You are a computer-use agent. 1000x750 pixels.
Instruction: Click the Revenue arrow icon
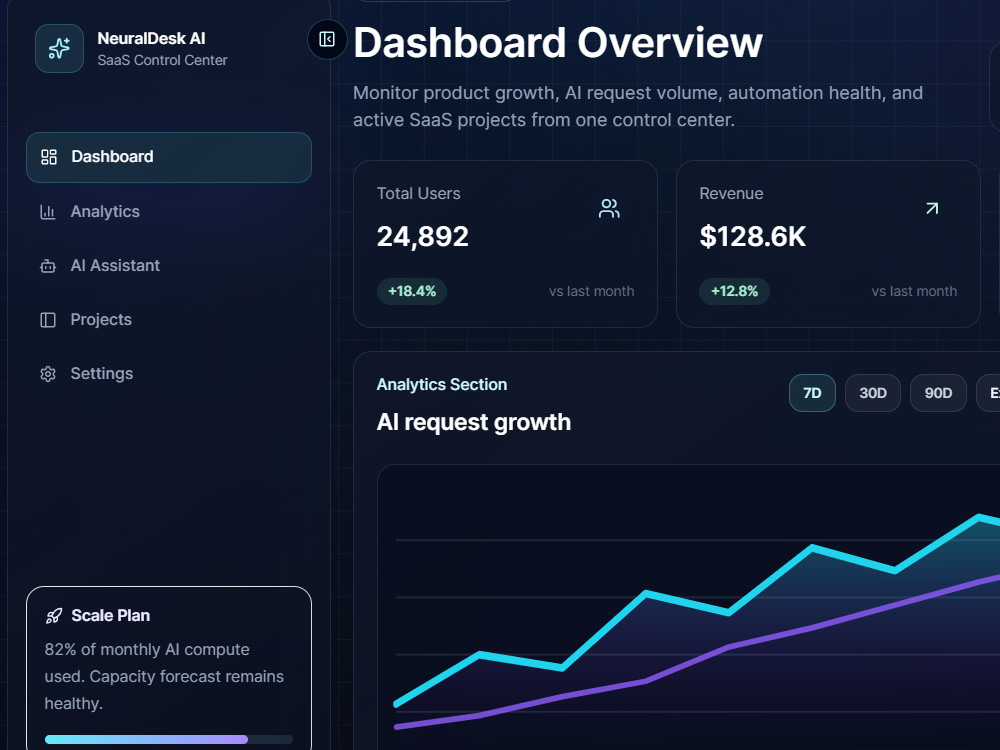932,209
